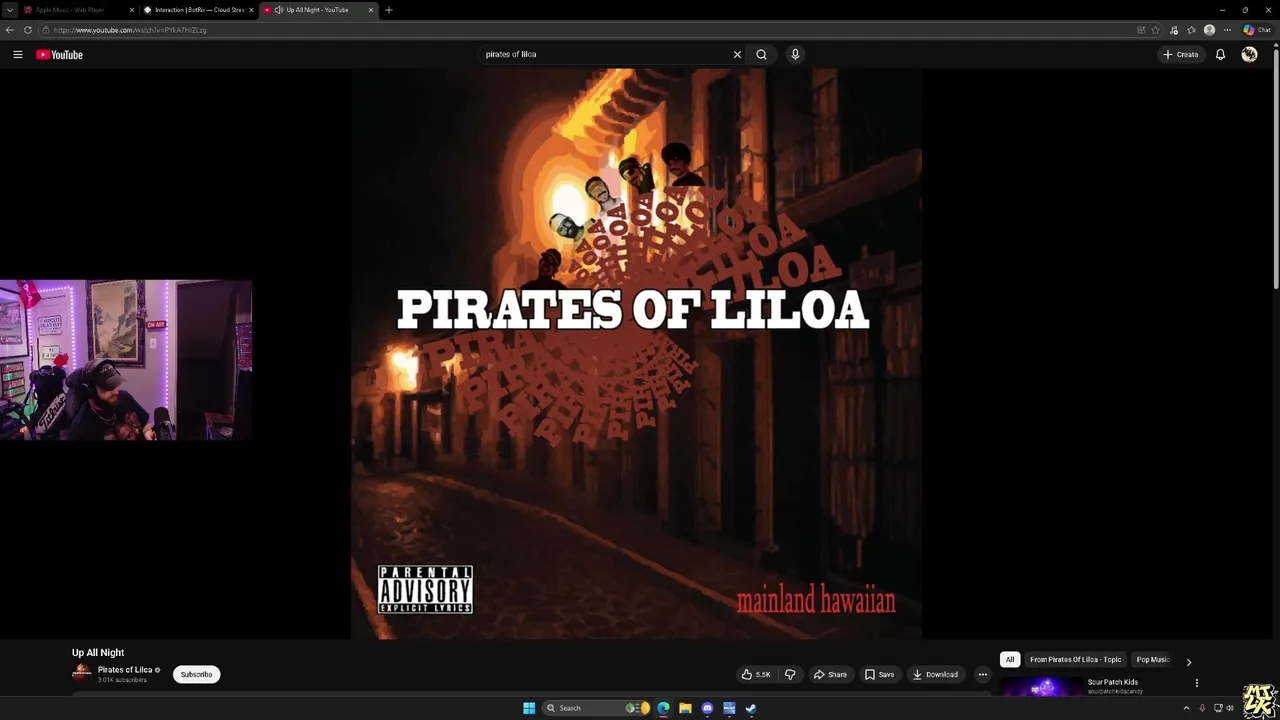Click the video player to pause
The width and height of the screenshot is (1280, 720).
point(636,353)
